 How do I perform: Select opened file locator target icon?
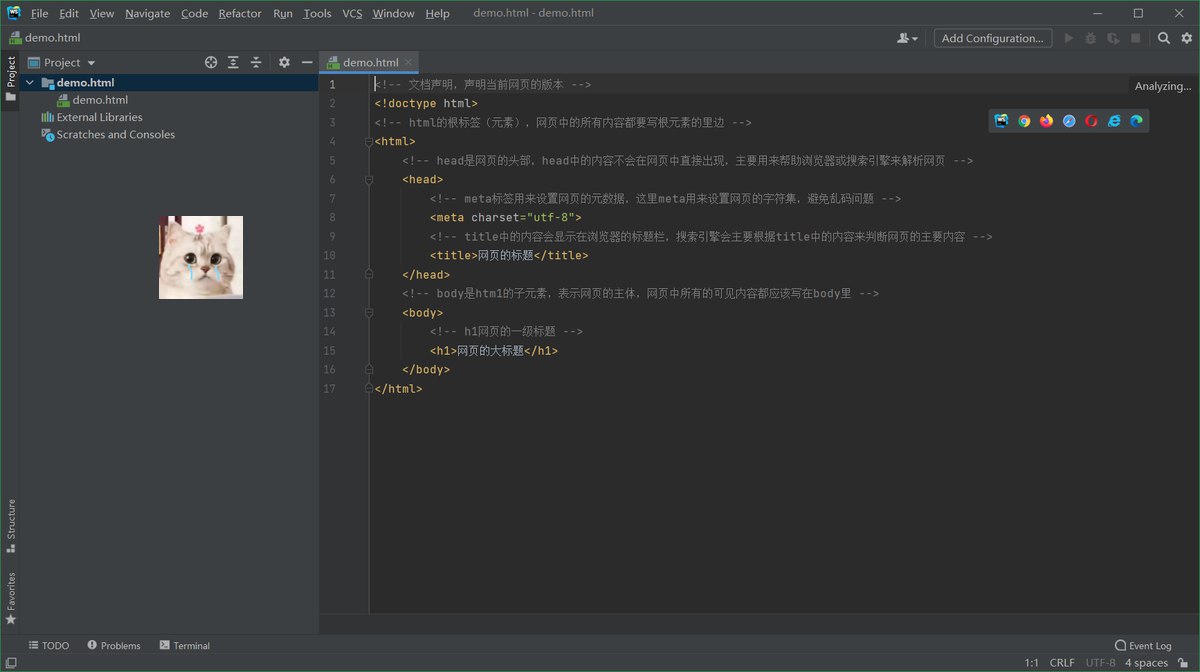[211, 62]
